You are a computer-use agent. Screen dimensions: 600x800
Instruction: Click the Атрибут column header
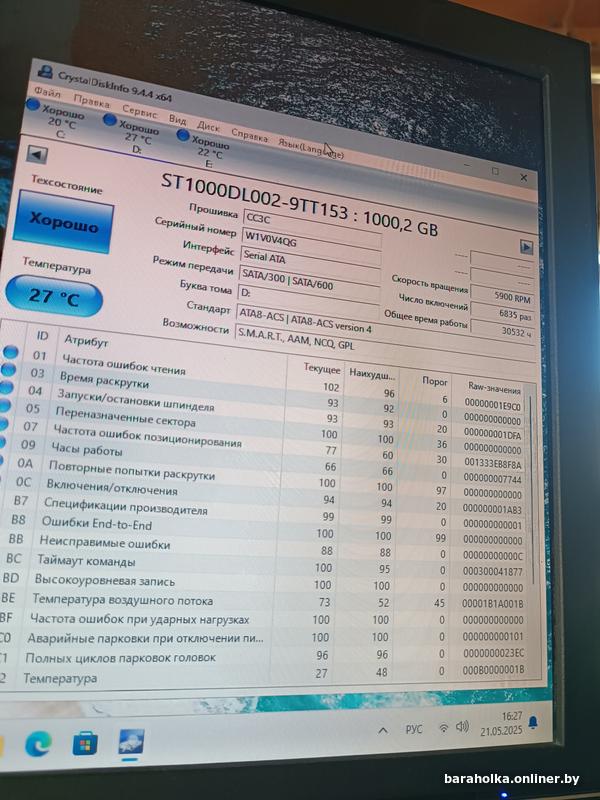tap(85, 341)
